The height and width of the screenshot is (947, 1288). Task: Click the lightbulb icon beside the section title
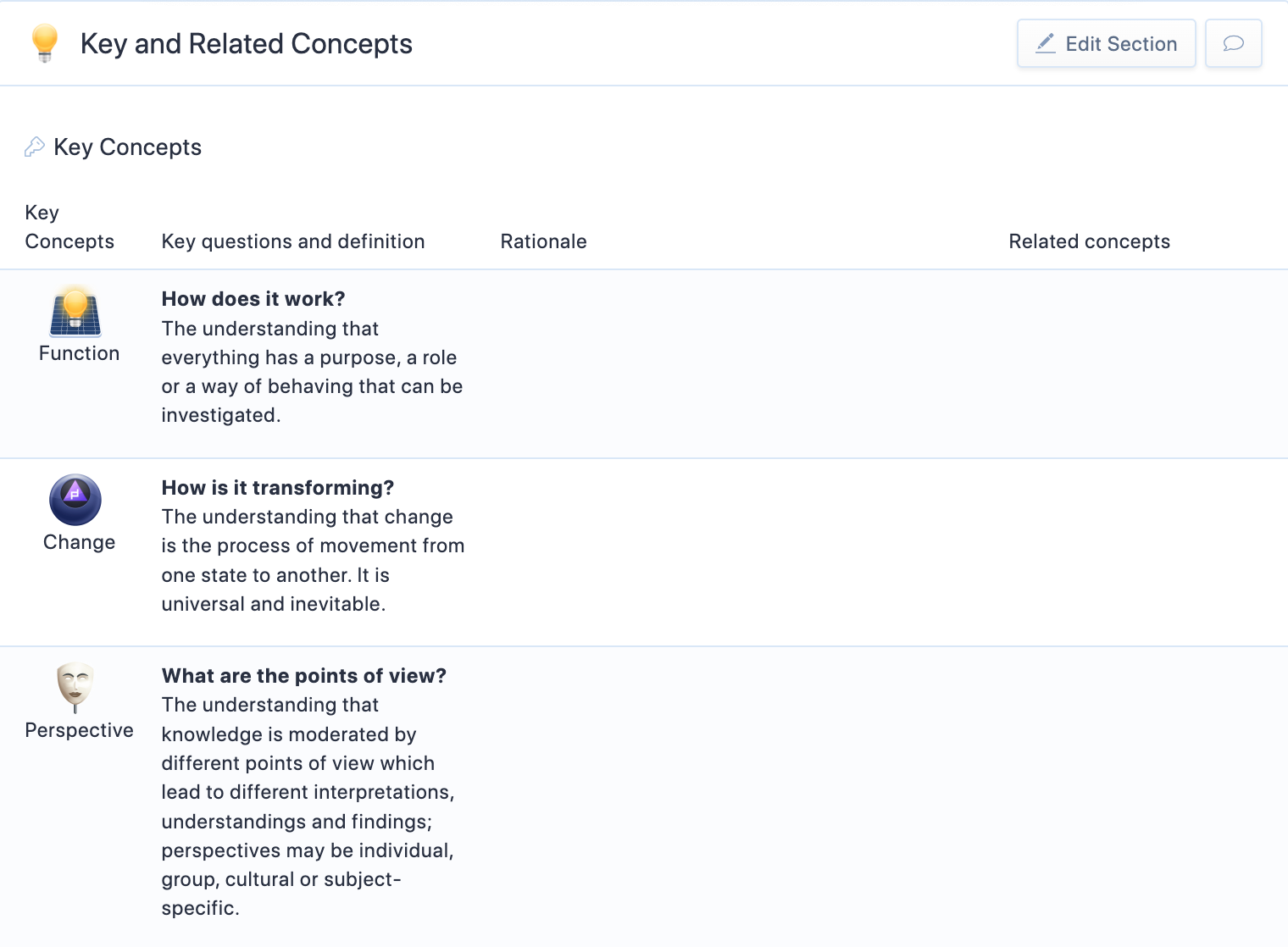[x=44, y=42]
